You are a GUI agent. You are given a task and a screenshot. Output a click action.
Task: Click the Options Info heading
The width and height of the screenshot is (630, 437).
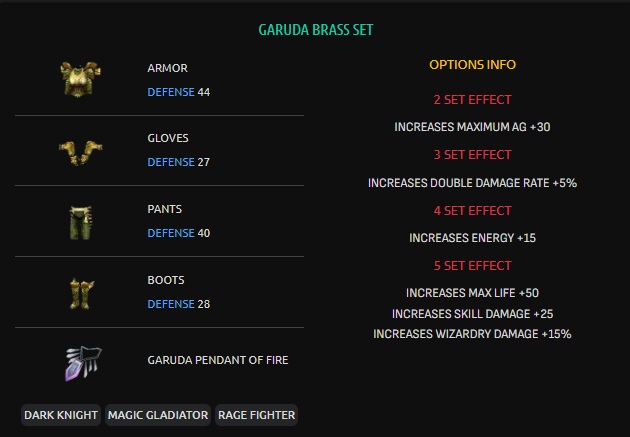472,65
